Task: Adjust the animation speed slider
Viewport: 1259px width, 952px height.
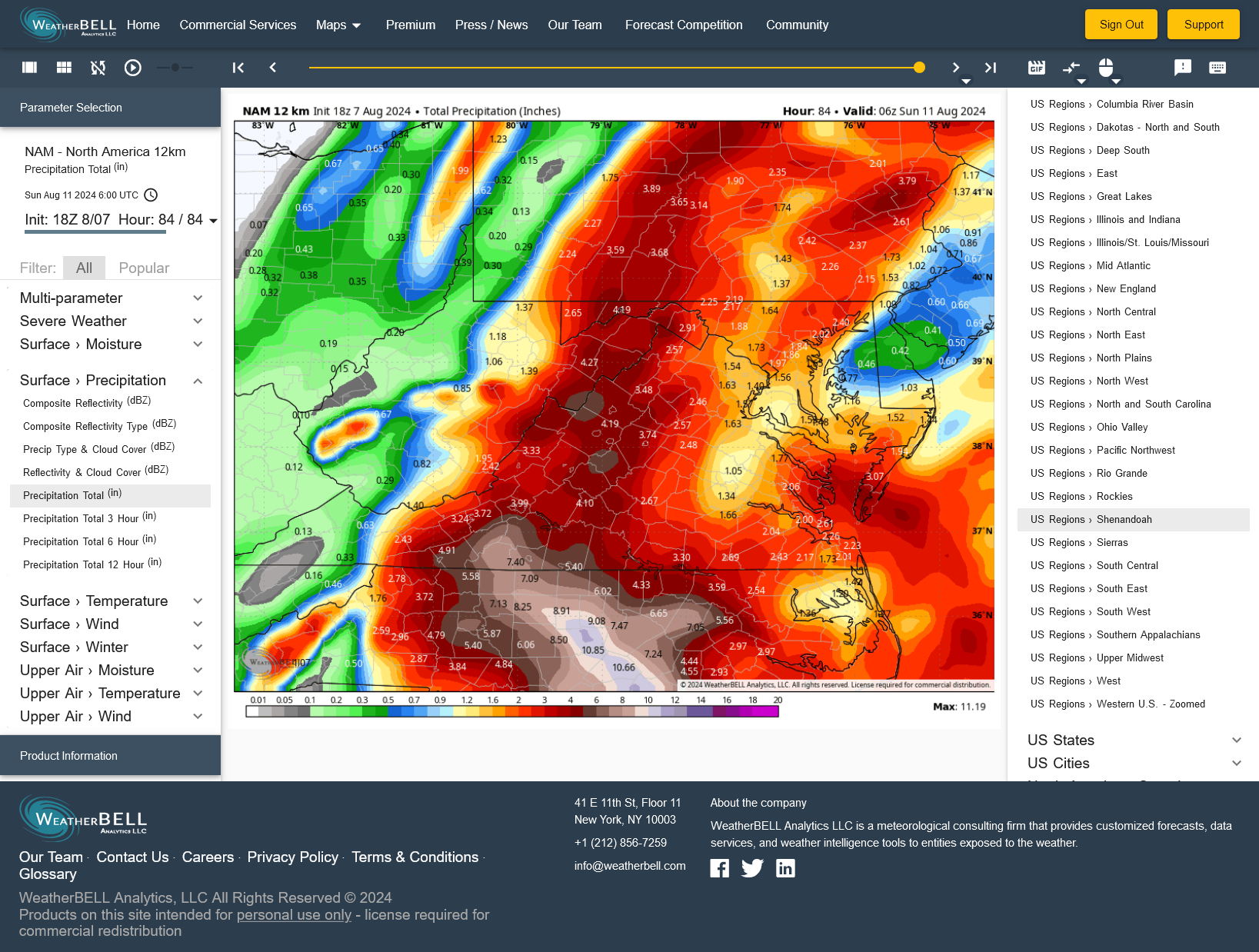Action: 175,68
